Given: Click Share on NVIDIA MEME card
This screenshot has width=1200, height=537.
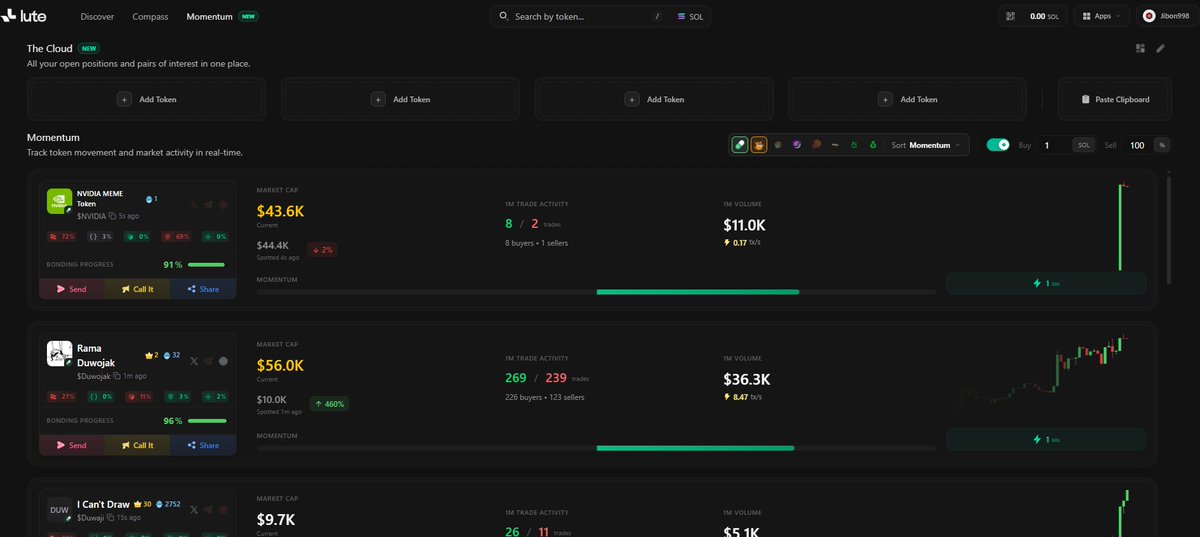Looking at the screenshot, I should tap(203, 289).
